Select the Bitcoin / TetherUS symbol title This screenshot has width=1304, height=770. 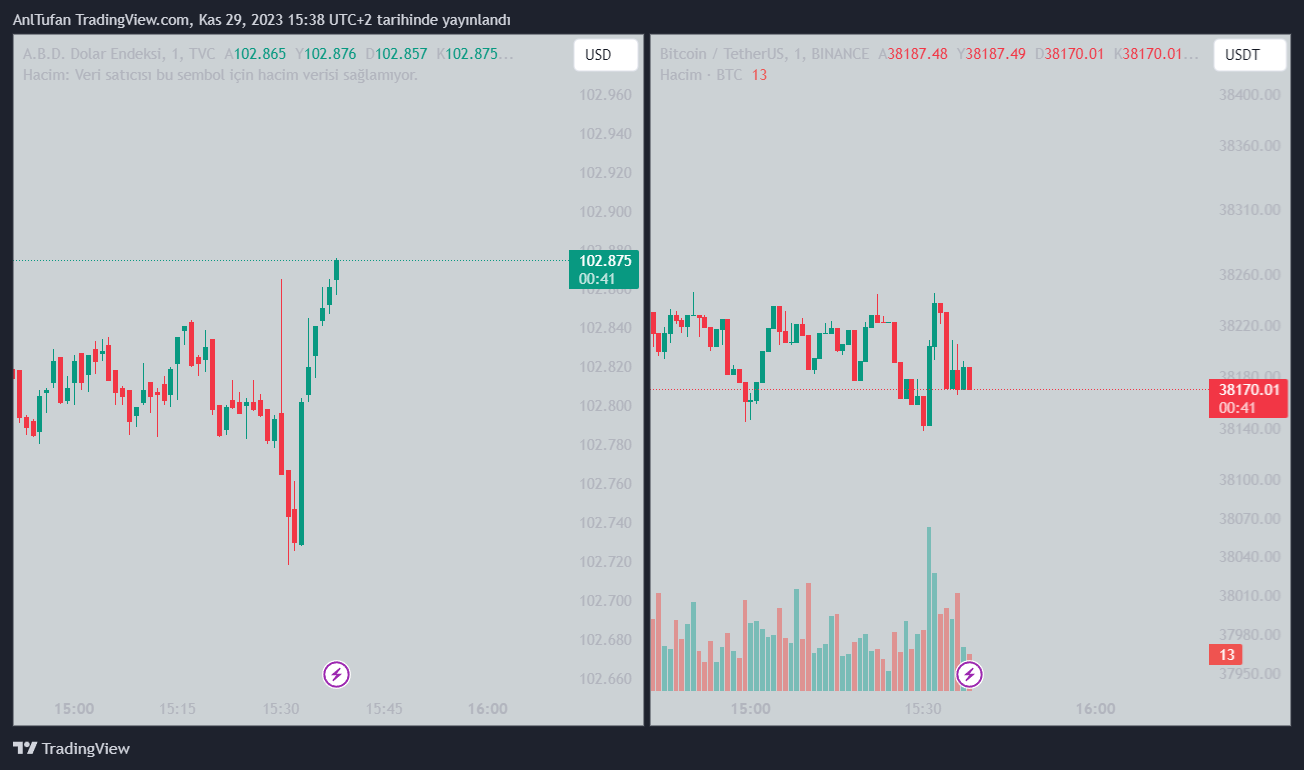point(732,54)
